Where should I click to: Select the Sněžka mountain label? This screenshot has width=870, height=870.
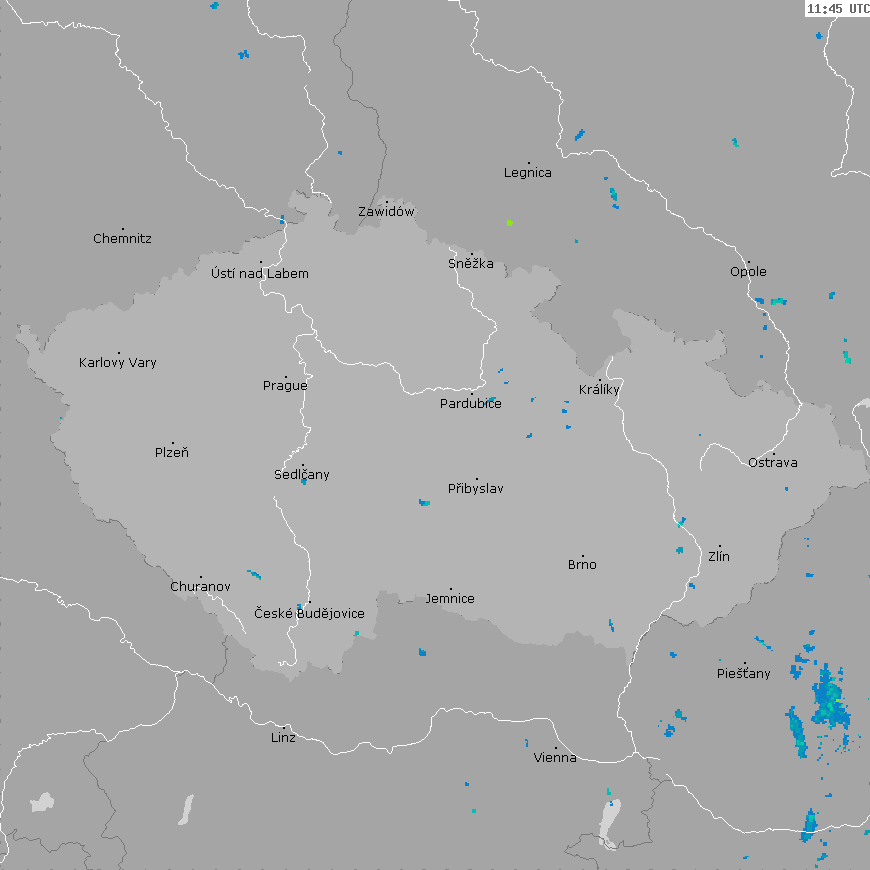pyautogui.click(x=471, y=264)
